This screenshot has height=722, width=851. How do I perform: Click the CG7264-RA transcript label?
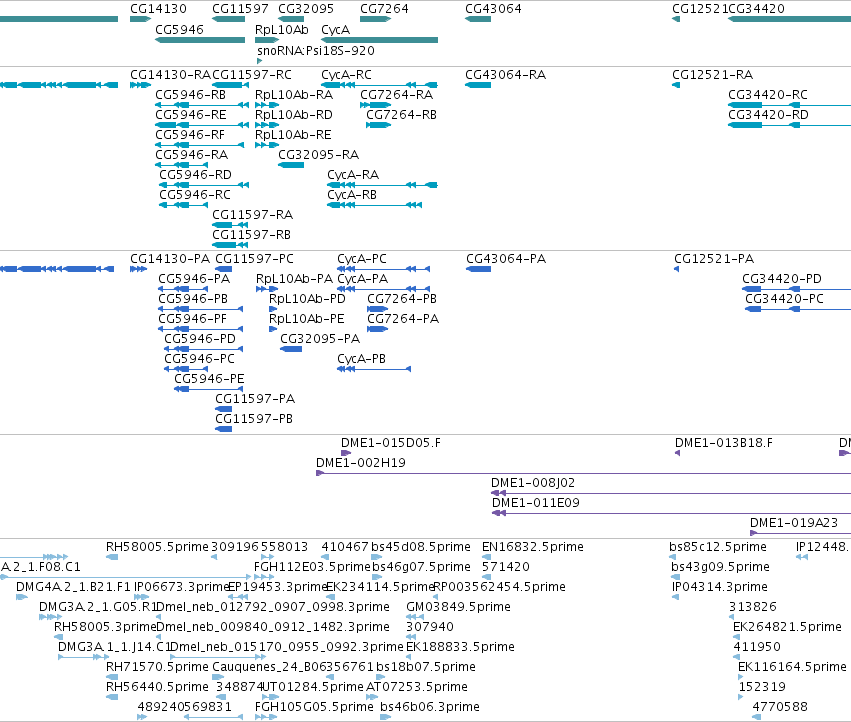[x=397, y=95]
